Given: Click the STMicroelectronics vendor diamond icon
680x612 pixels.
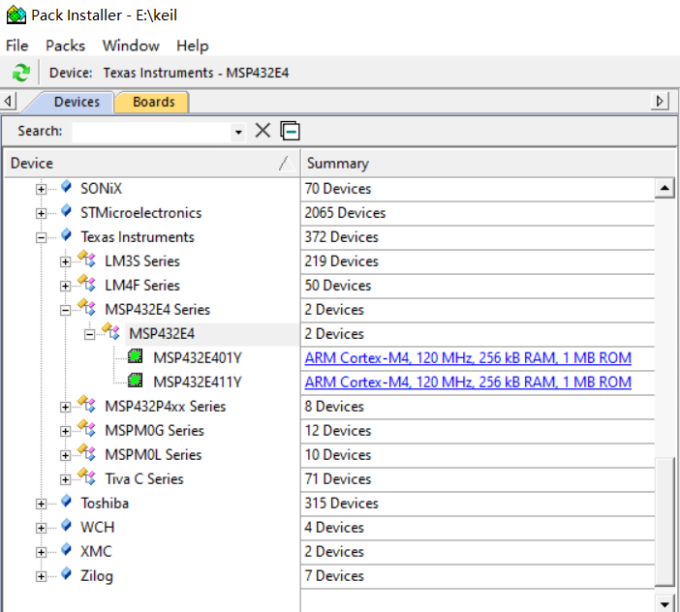Looking at the screenshot, I should [66, 212].
